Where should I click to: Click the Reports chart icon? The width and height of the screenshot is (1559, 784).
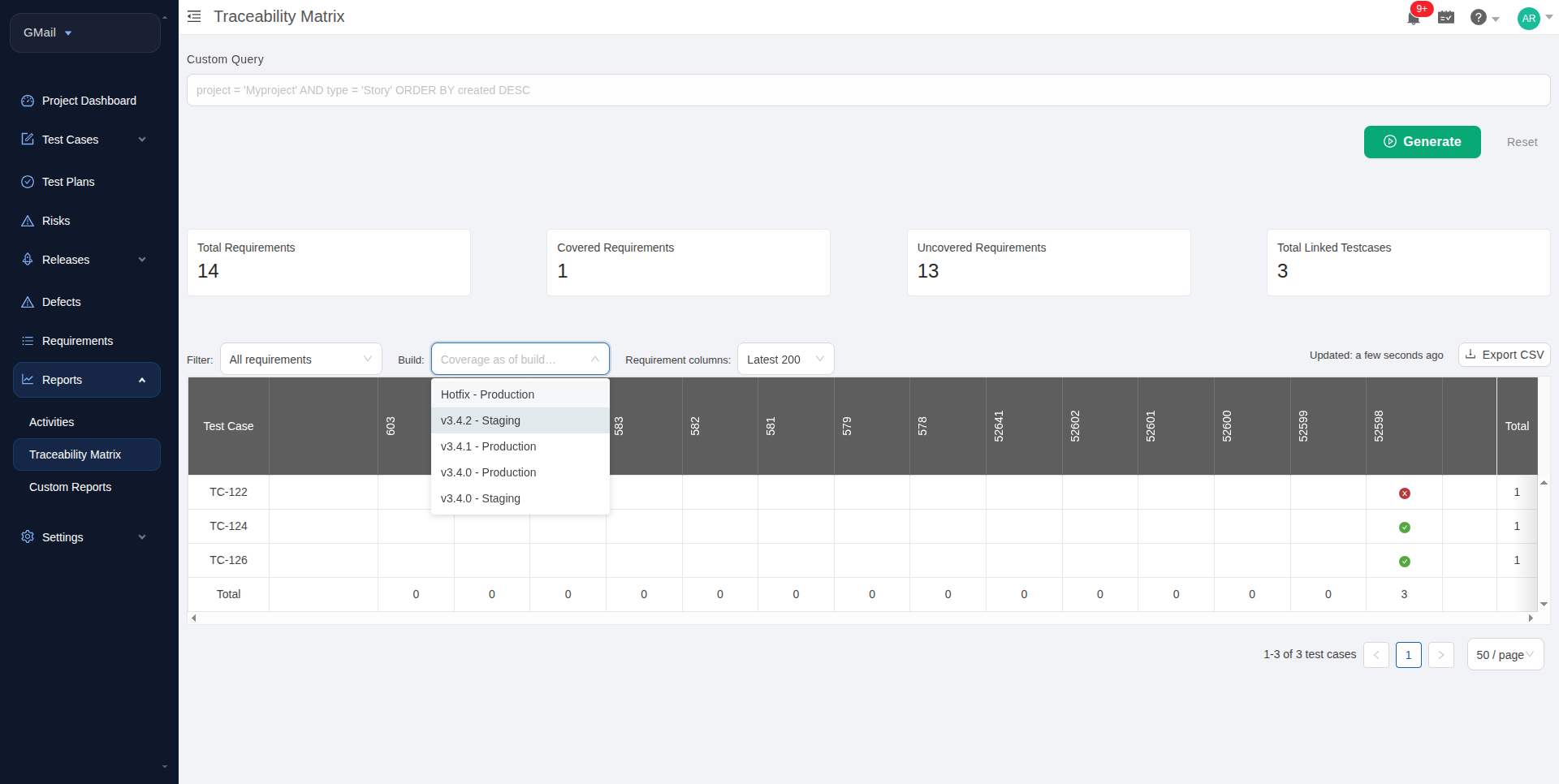tap(28, 380)
